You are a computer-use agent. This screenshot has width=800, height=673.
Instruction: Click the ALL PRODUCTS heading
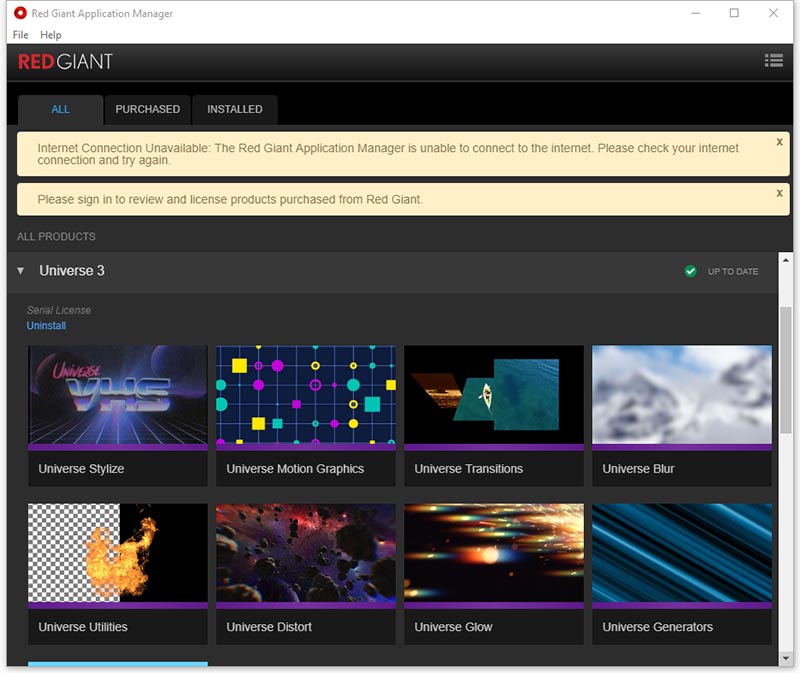point(56,236)
